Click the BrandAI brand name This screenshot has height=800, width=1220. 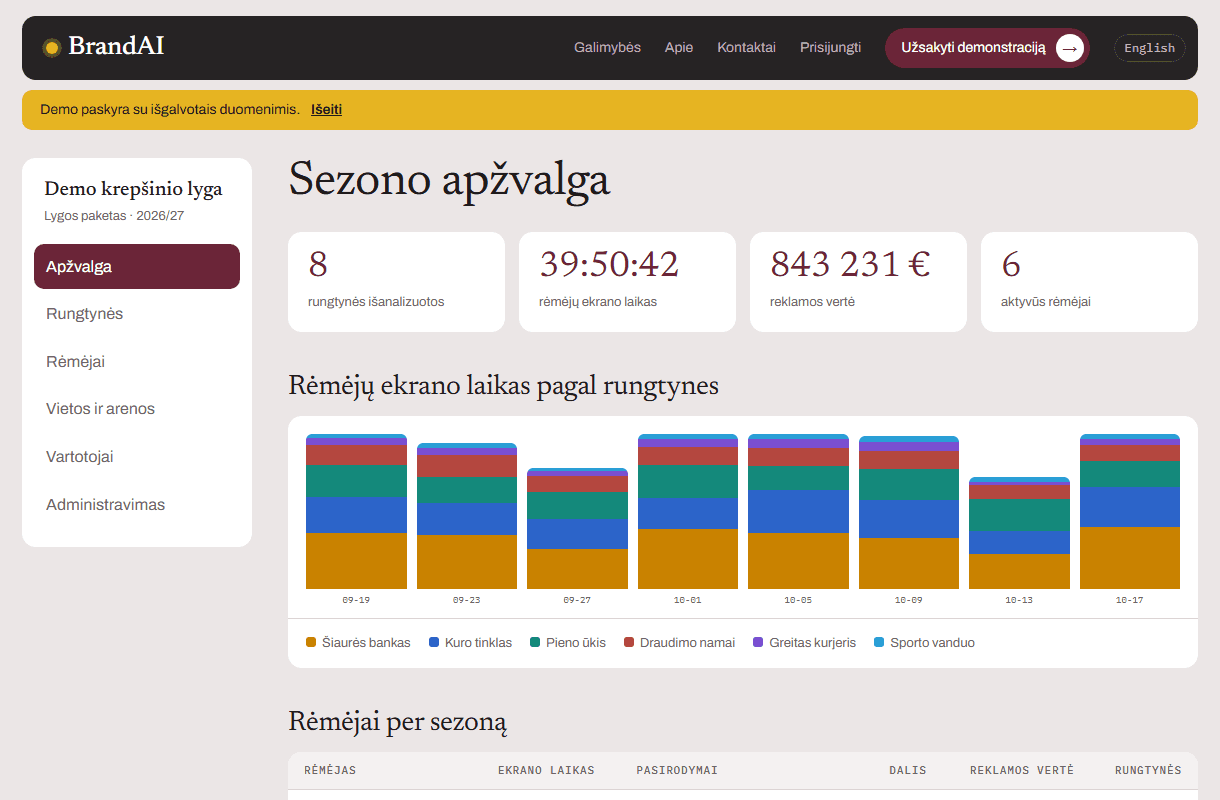pyautogui.click(x=116, y=46)
